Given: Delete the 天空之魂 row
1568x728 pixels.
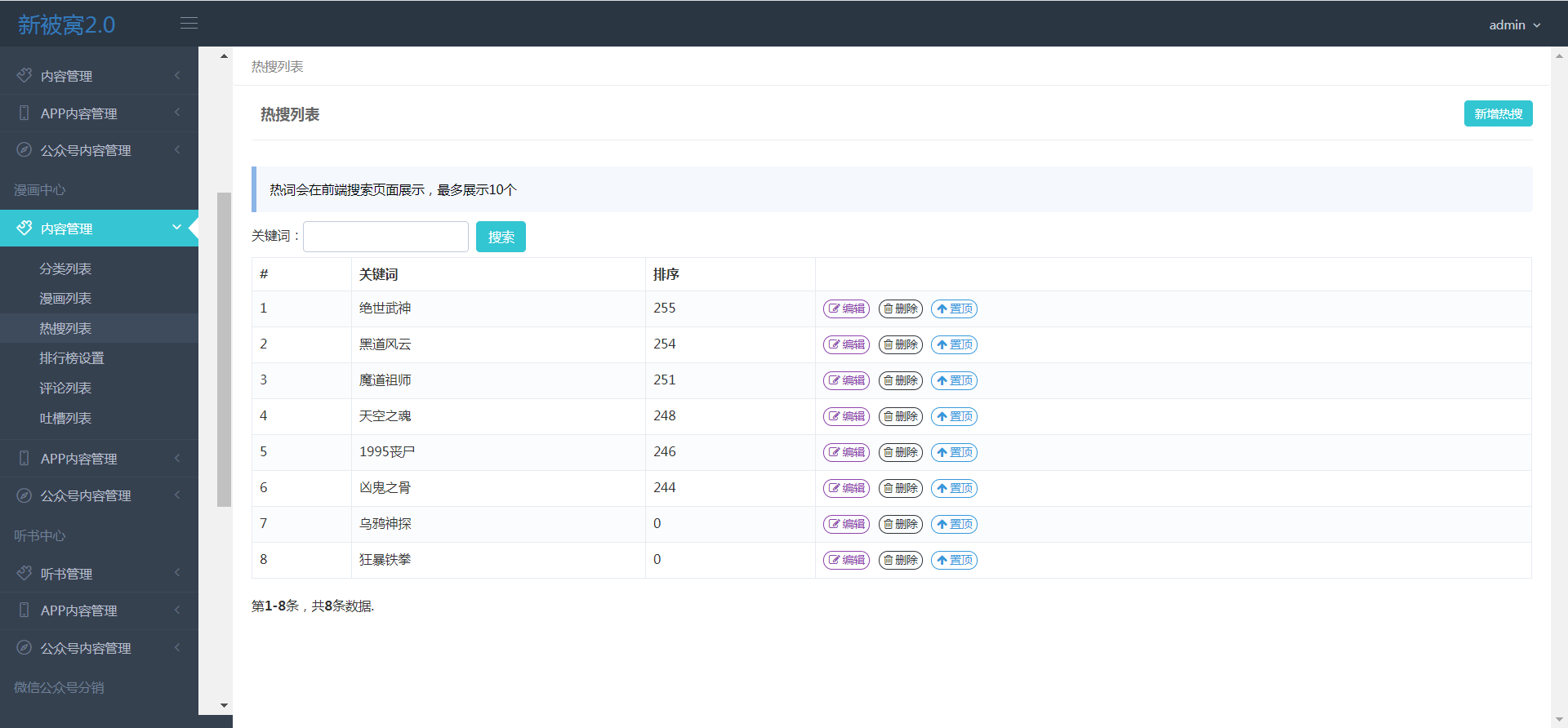Looking at the screenshot, I should click(900, 416).
